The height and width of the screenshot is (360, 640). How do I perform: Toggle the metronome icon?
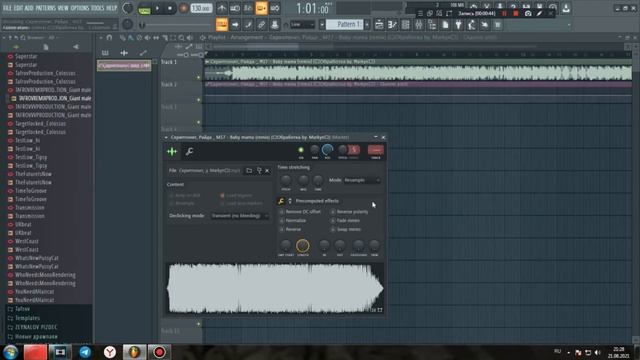[222, 8]
